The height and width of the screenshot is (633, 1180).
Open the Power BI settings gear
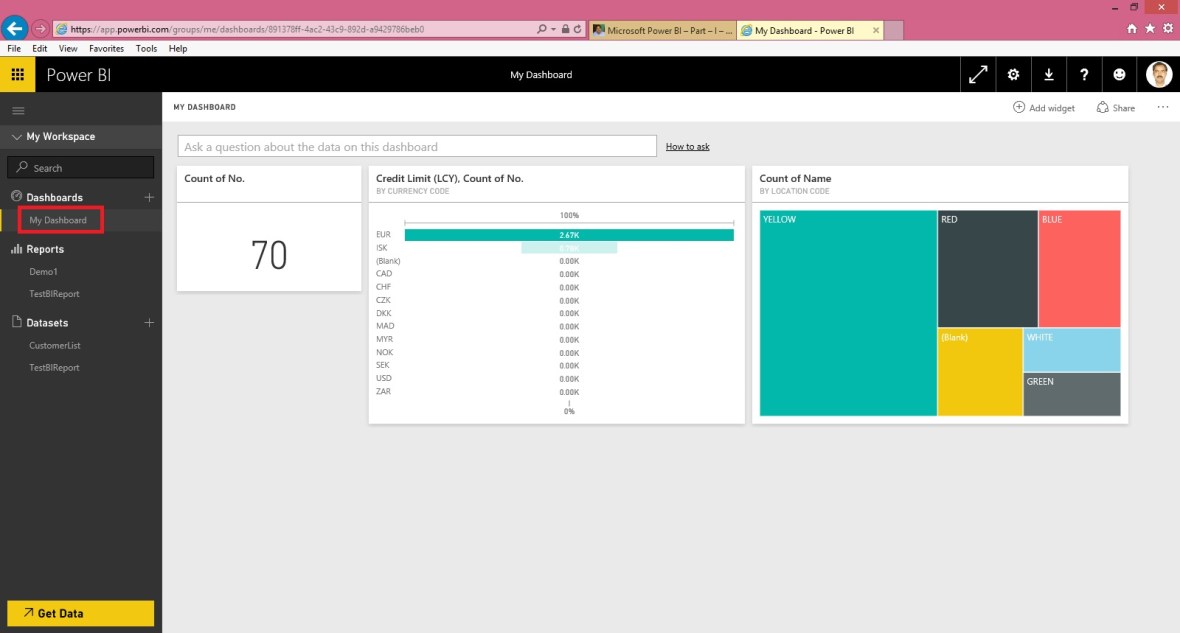[x=1013, y=74]
